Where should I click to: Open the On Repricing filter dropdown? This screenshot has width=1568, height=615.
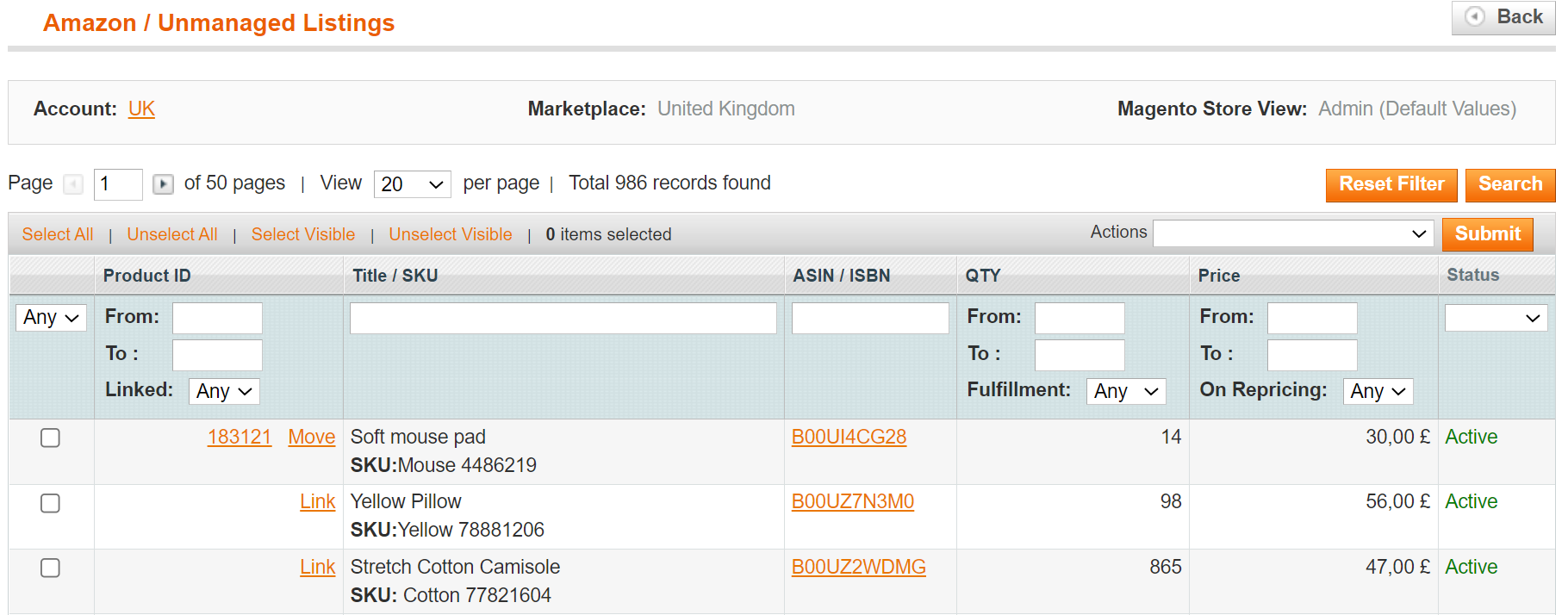click(x=1378, y=391)
